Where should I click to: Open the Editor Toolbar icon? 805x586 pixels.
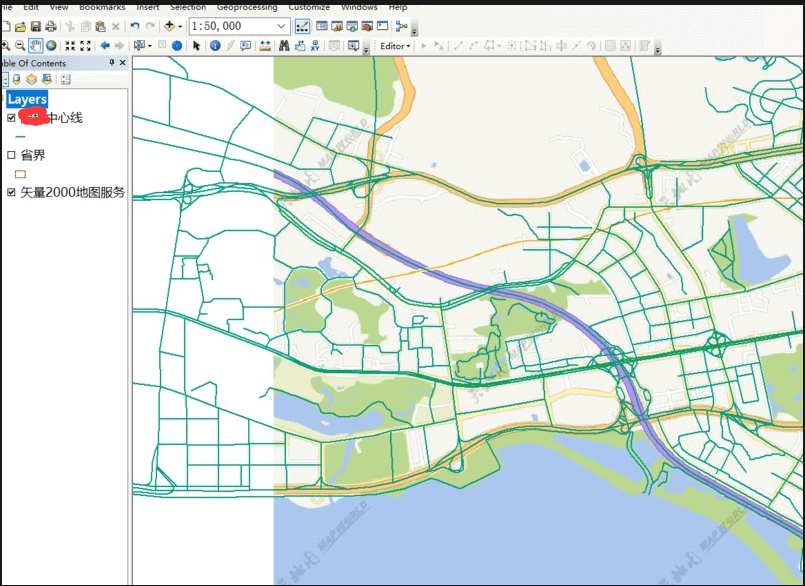tap(302, 26)
